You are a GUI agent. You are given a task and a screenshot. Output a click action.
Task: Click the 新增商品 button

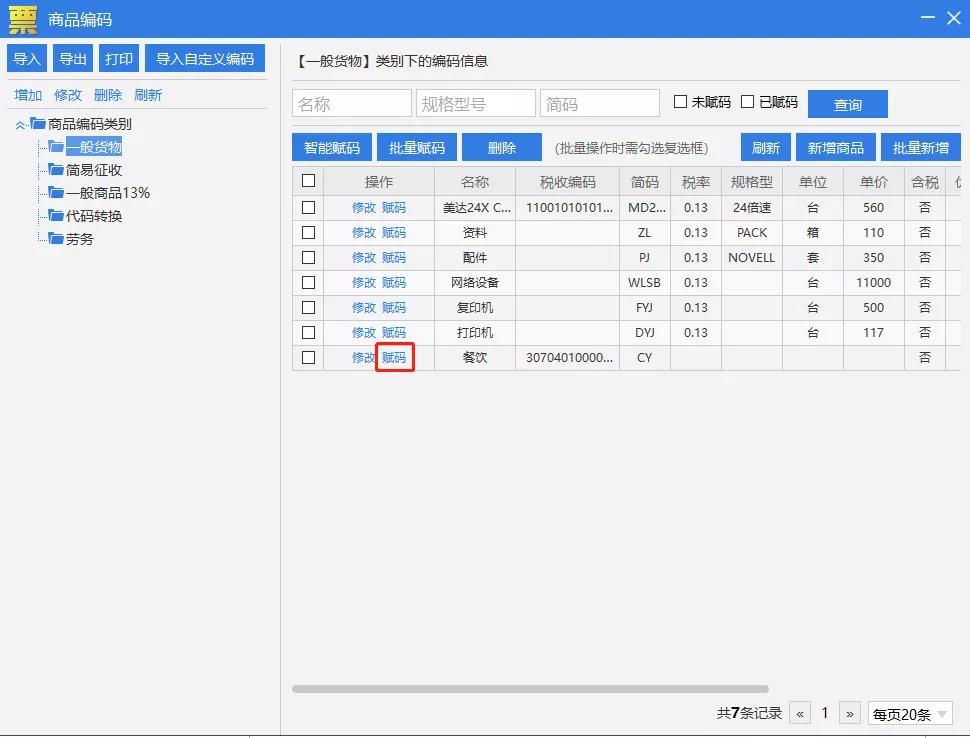(x=836, y=148)
